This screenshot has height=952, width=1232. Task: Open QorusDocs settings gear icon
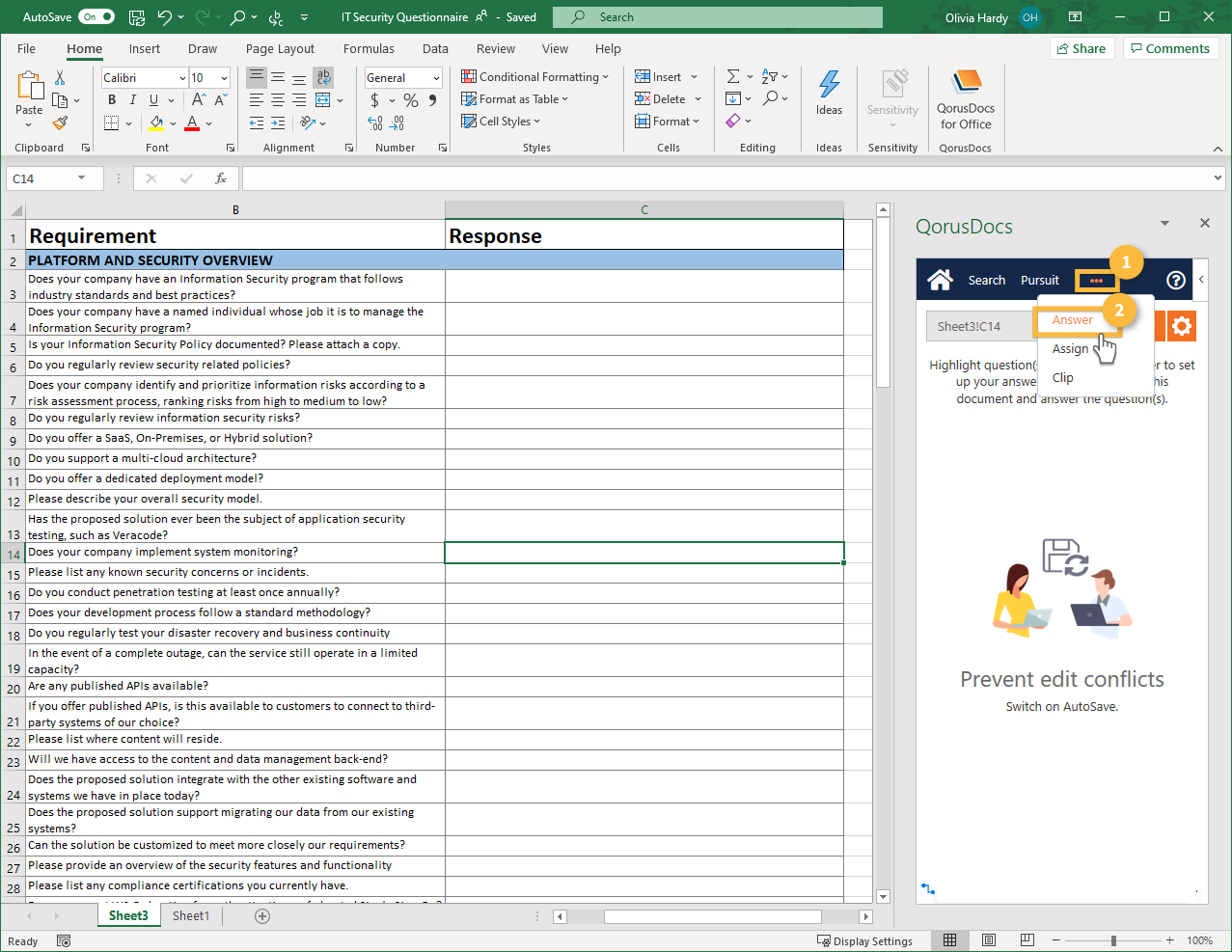pos(1182,326)
